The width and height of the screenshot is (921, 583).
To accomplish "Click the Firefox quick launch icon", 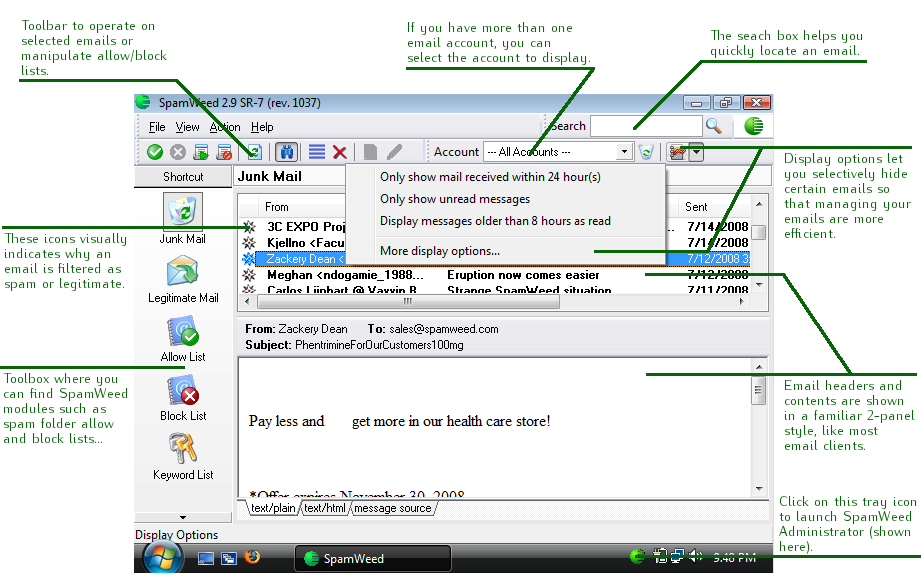I will click(253, 557).
